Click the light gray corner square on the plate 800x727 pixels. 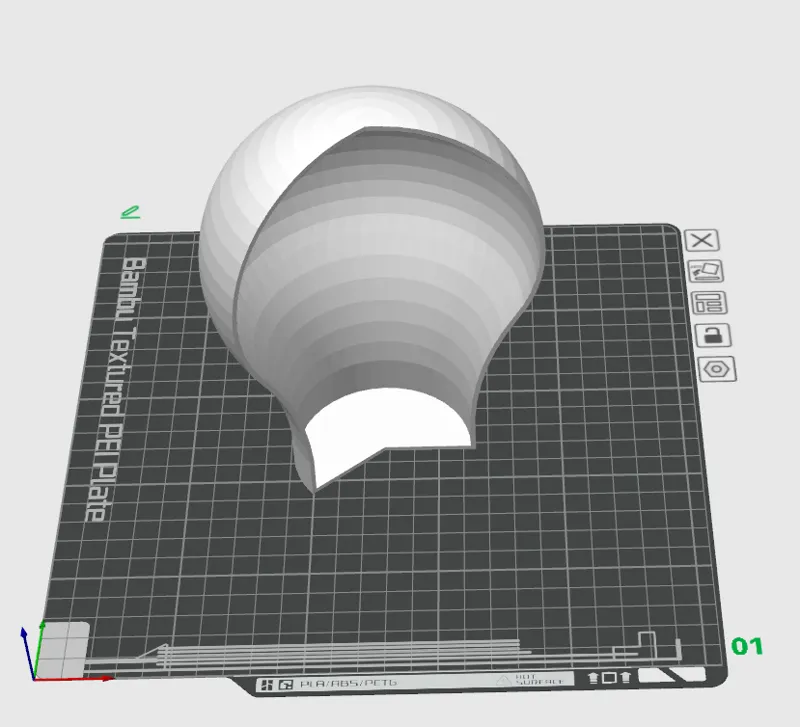point(62,649)
